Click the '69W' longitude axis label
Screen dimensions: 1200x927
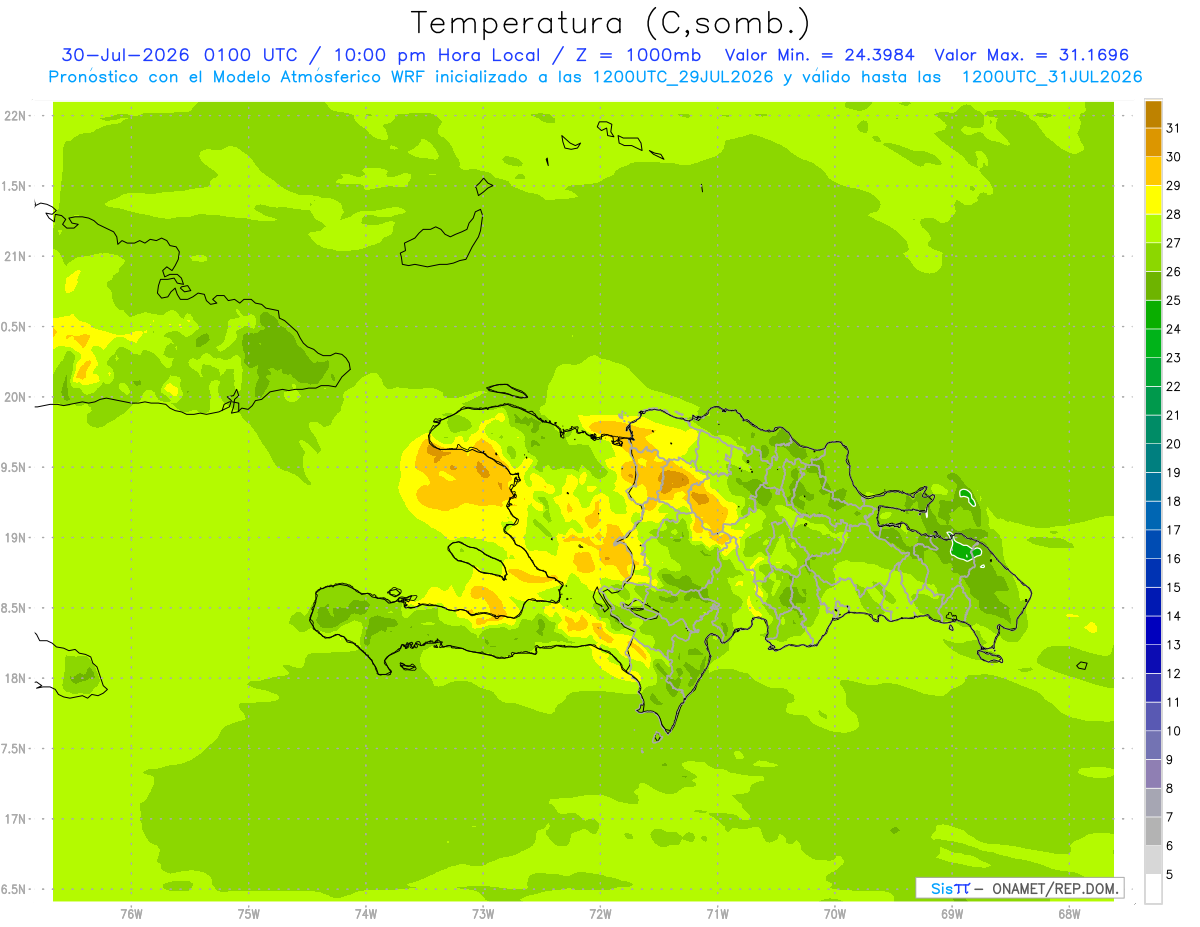click(952, 914)
